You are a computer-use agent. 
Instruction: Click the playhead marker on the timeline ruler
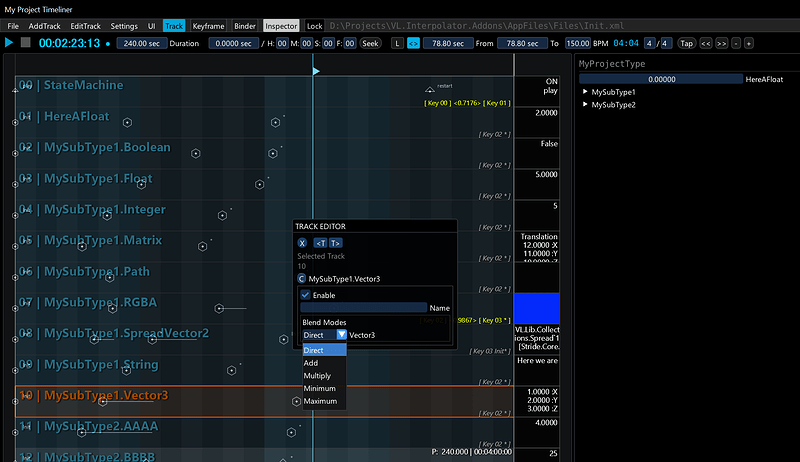(316, 71)
